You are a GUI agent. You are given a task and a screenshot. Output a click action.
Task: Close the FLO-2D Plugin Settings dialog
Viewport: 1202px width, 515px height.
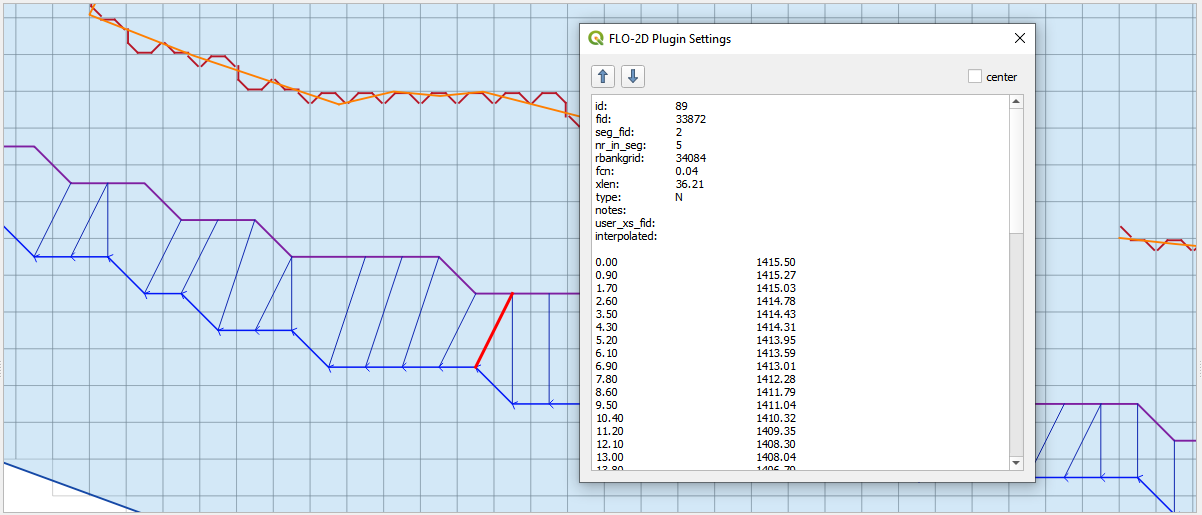pos(1019,38)
